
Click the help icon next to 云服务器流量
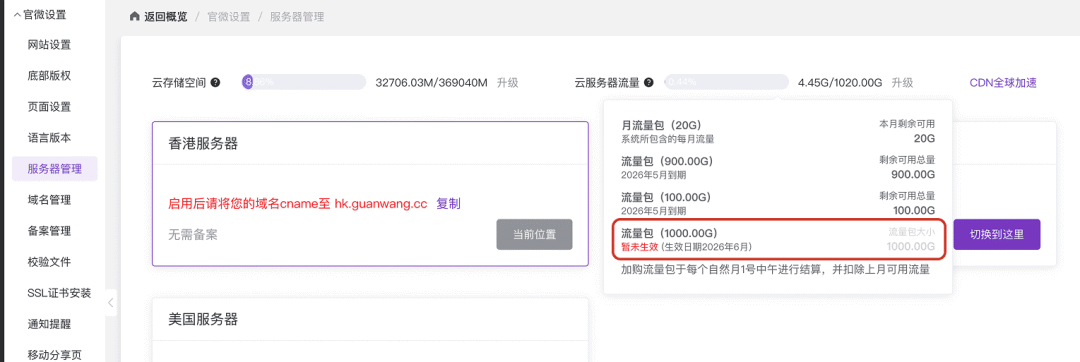(x=650, y=83)
